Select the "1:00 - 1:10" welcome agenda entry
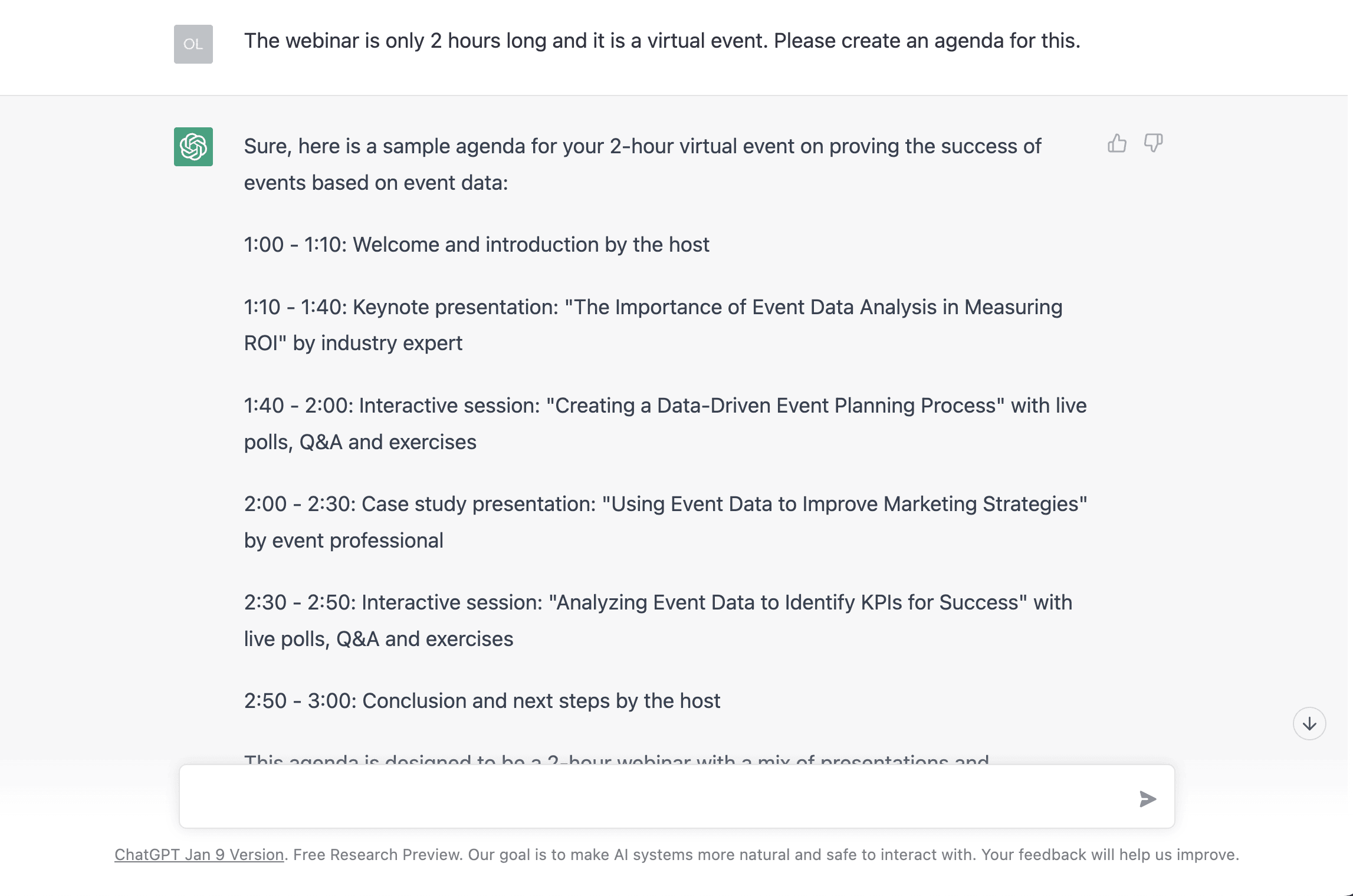 pos(477,245)
